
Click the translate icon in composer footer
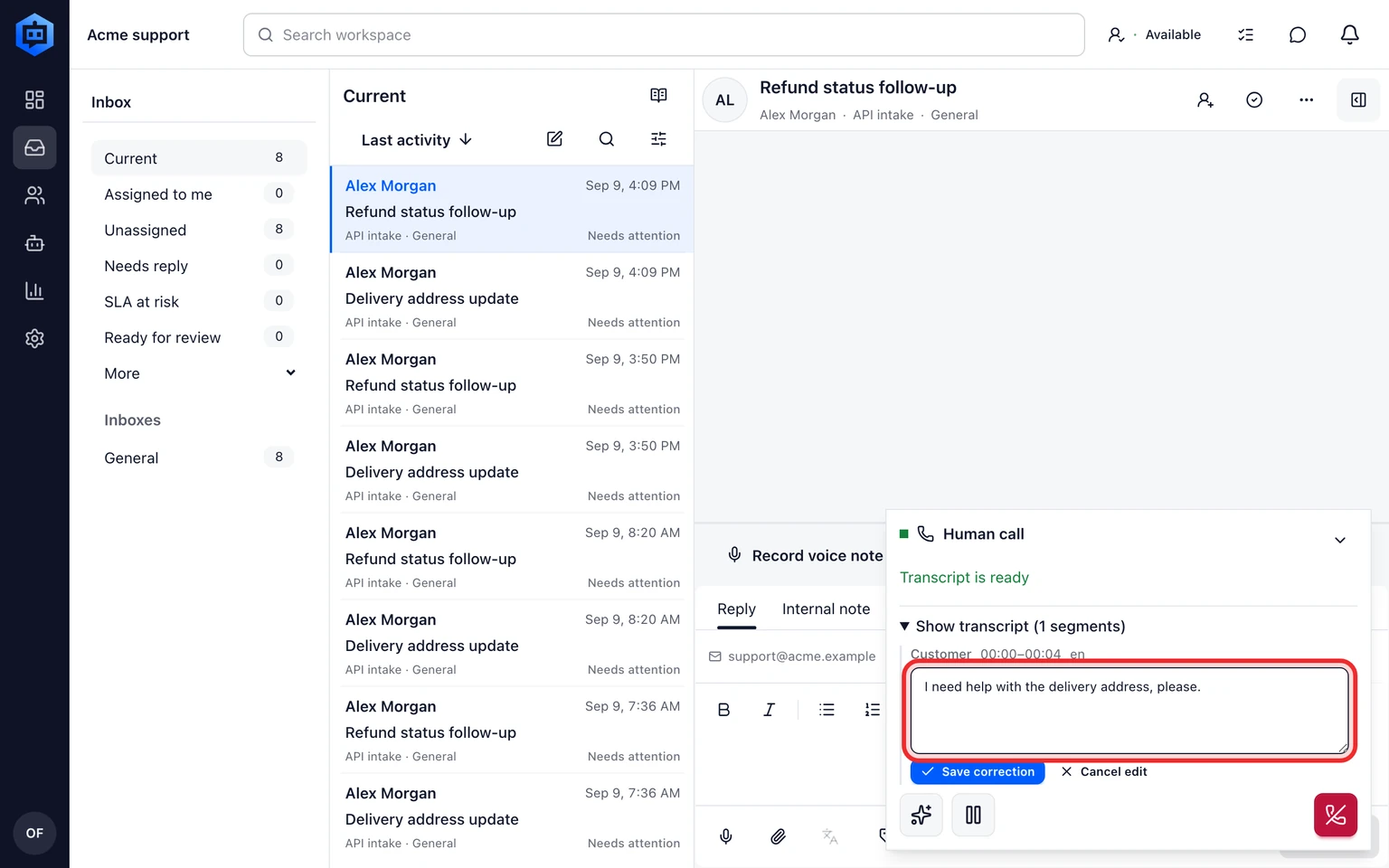[830, 837]
